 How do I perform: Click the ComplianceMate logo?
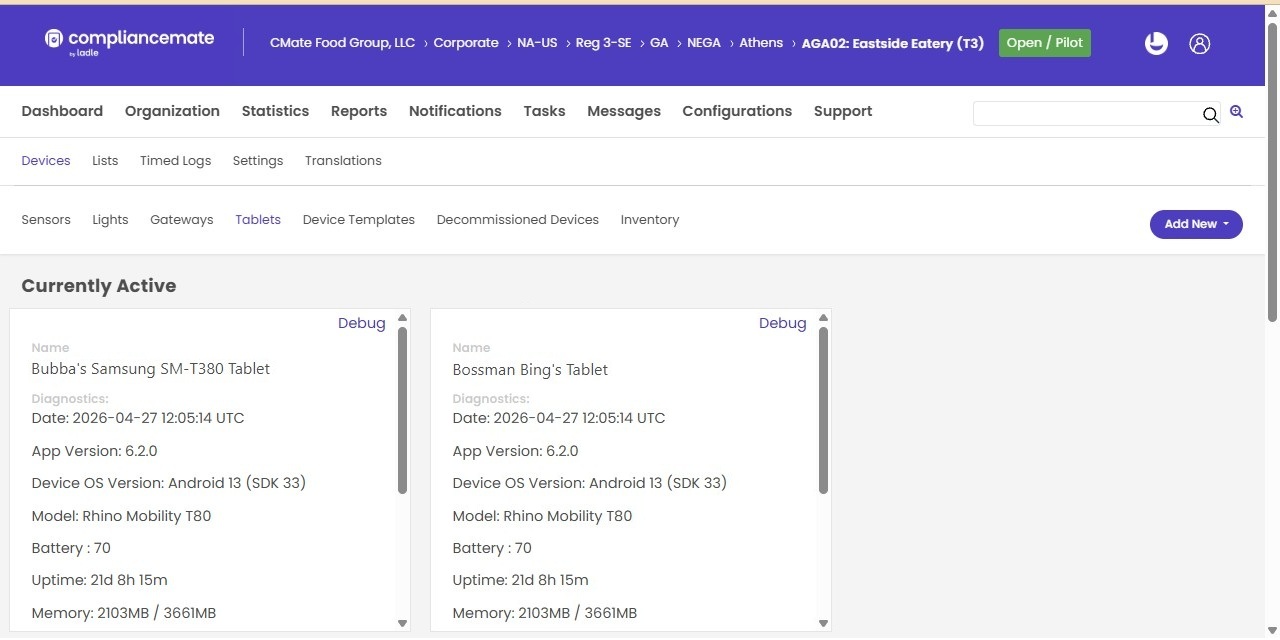pyautogui.click(x=129, y=42)
